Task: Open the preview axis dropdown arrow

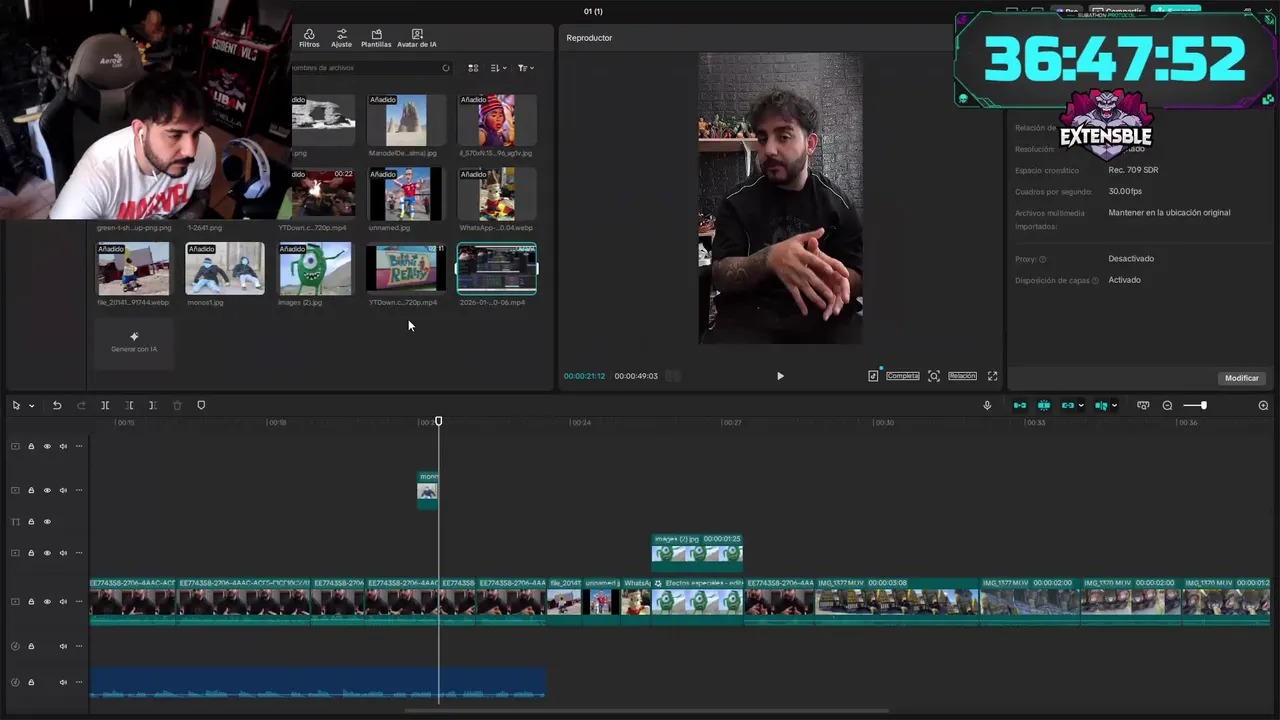Action: coord(1114,405)
